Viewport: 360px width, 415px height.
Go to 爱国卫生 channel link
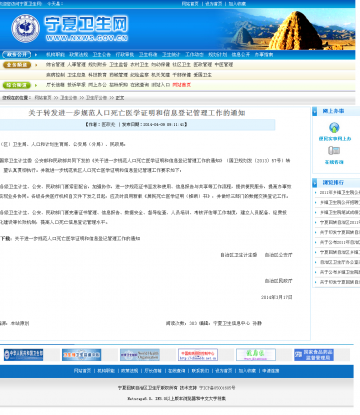click(203, 75)
